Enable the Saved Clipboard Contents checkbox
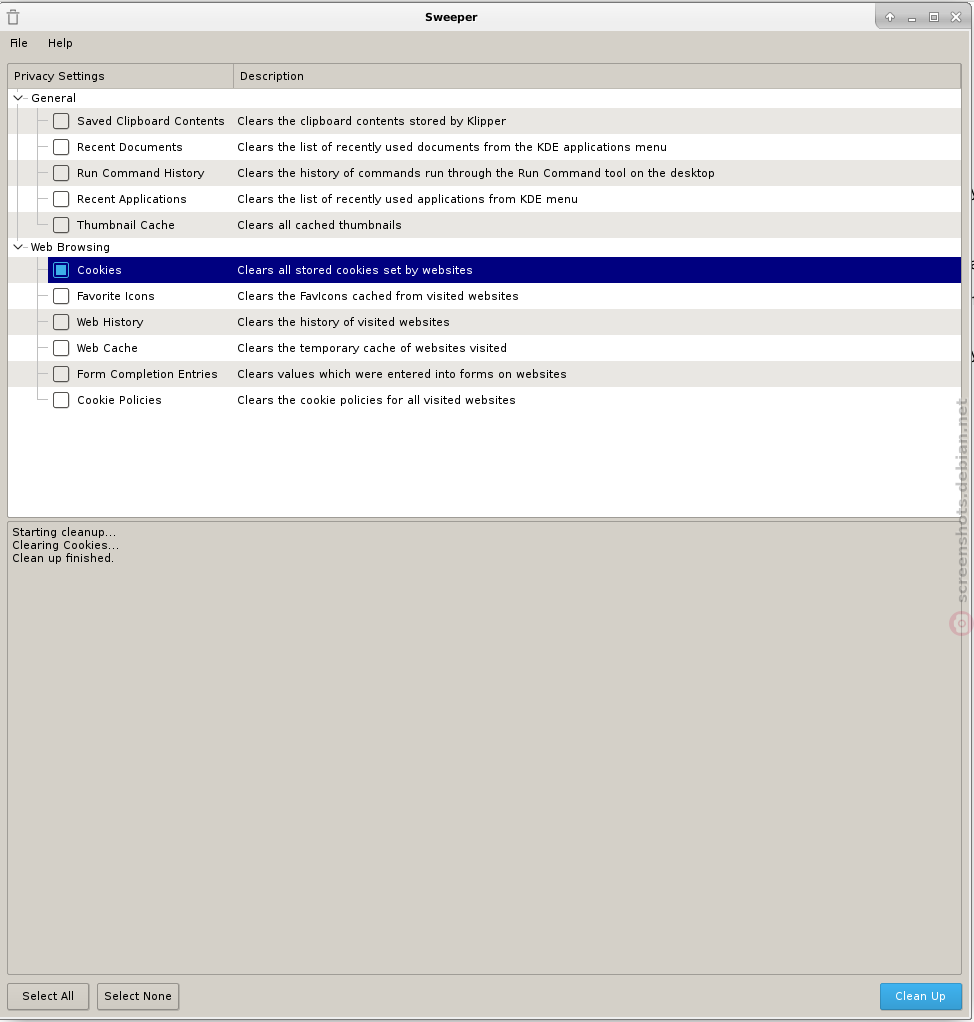The height and width of the screenshot is (1022, 974). tap(61, 121)
